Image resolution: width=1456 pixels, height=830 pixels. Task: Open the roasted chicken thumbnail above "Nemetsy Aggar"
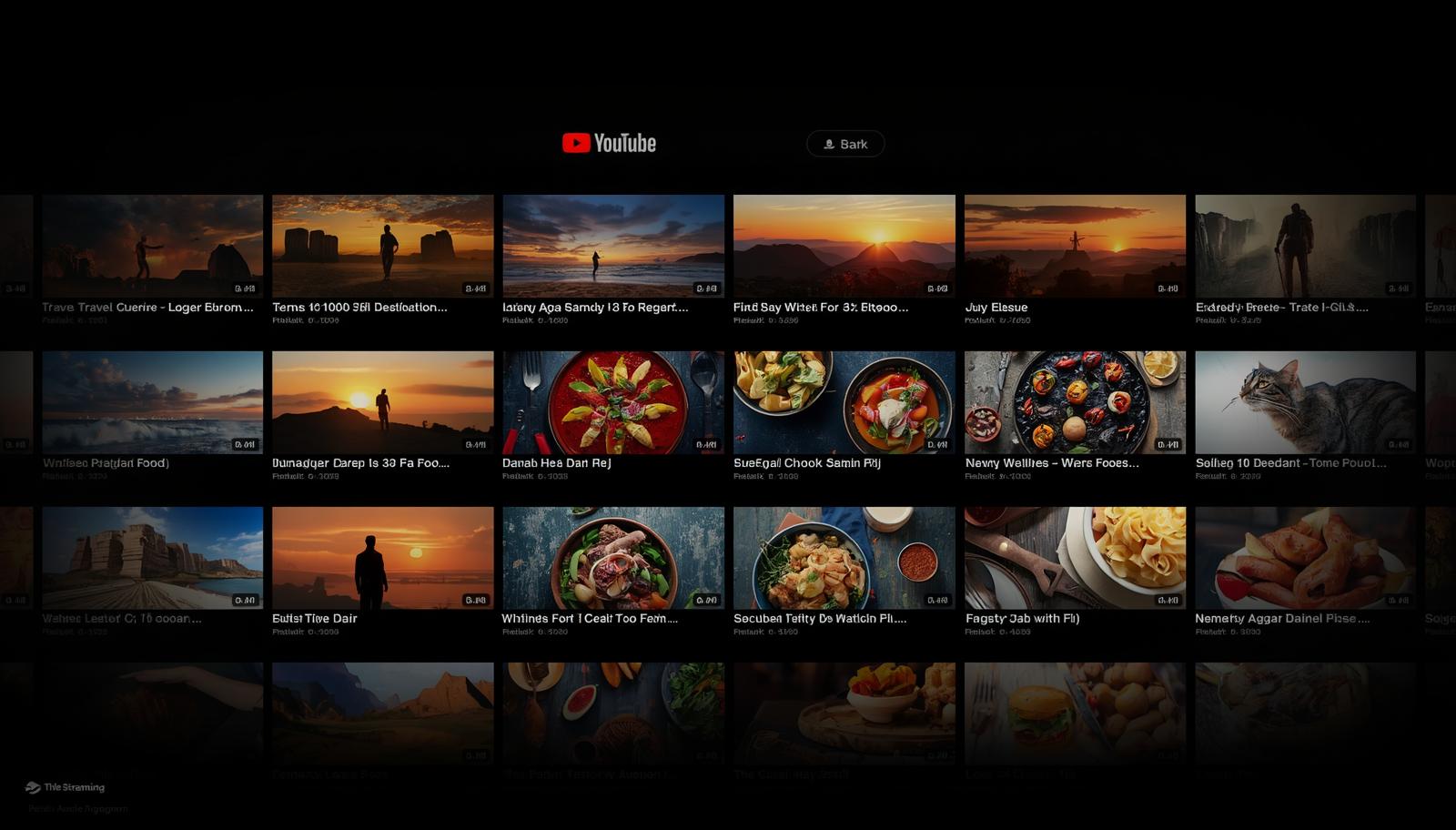pyautogui.click(x=1306, y=558)
